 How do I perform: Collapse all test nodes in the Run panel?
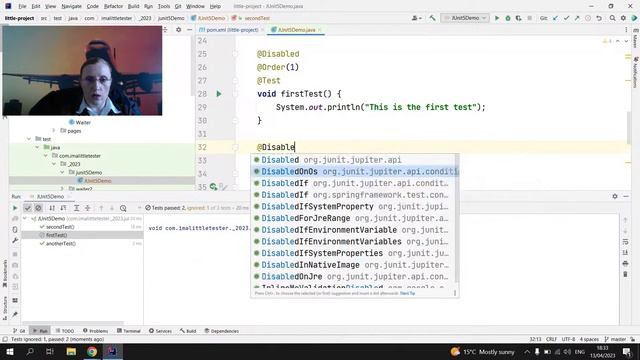click(88, 208)
